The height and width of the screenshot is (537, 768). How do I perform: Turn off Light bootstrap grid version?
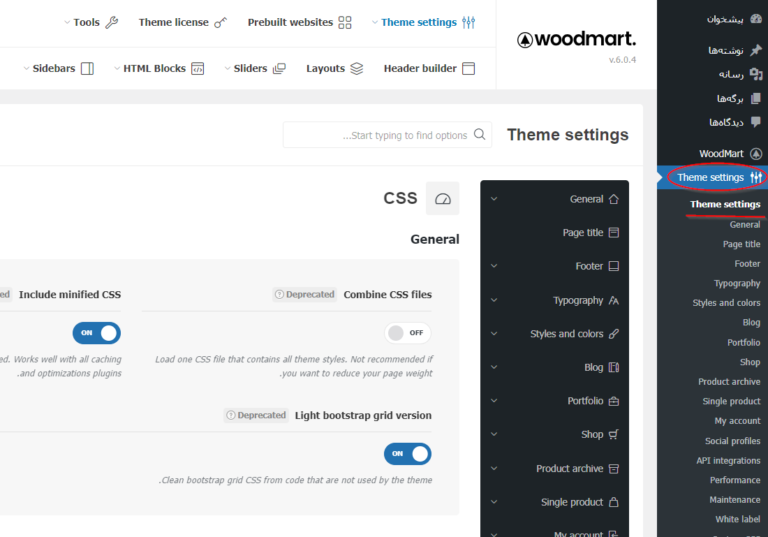(408, 454)
